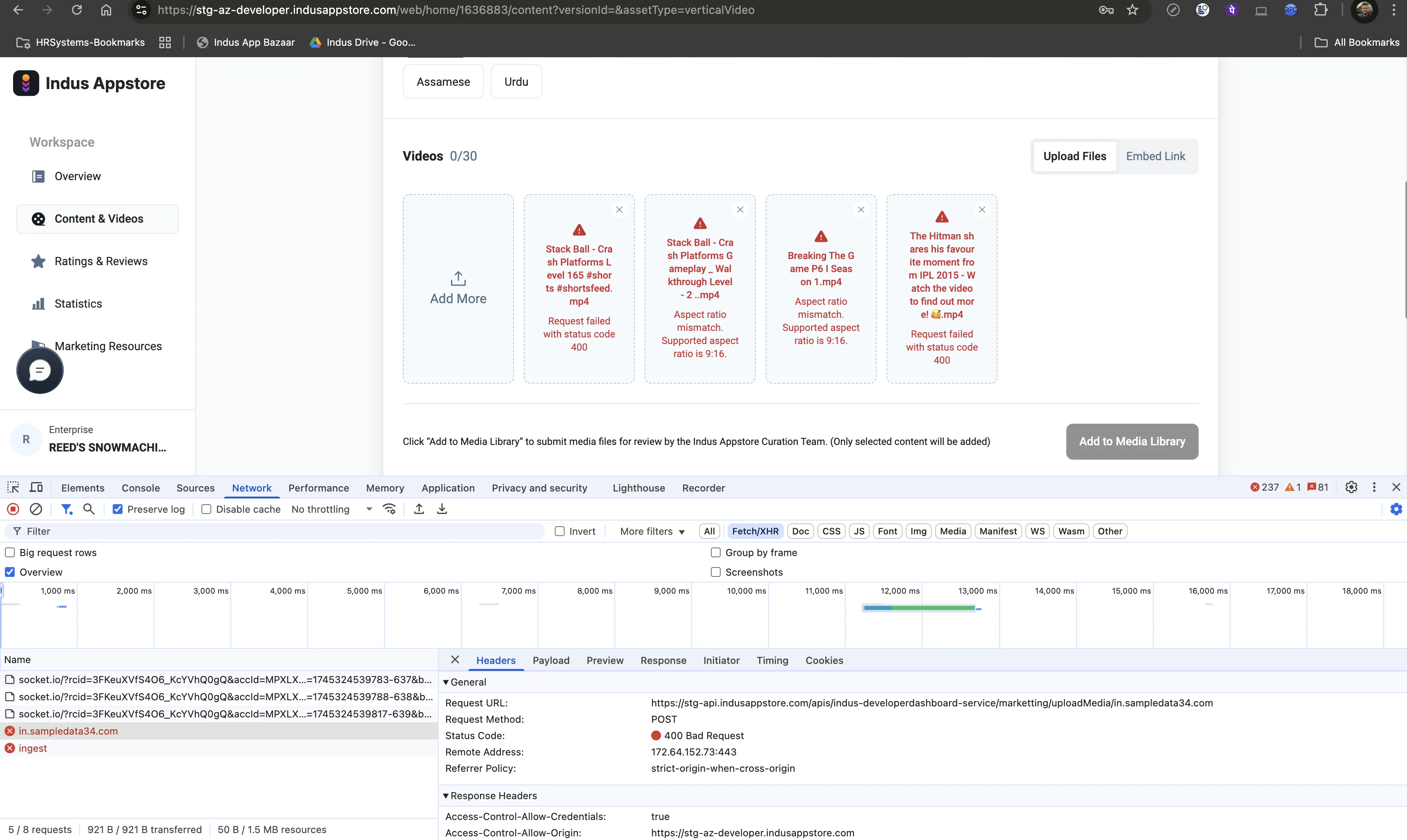Select the inspect element picker icon
Image resolution: width=1407 pixels, height=840 pixels.
(13, 487)
